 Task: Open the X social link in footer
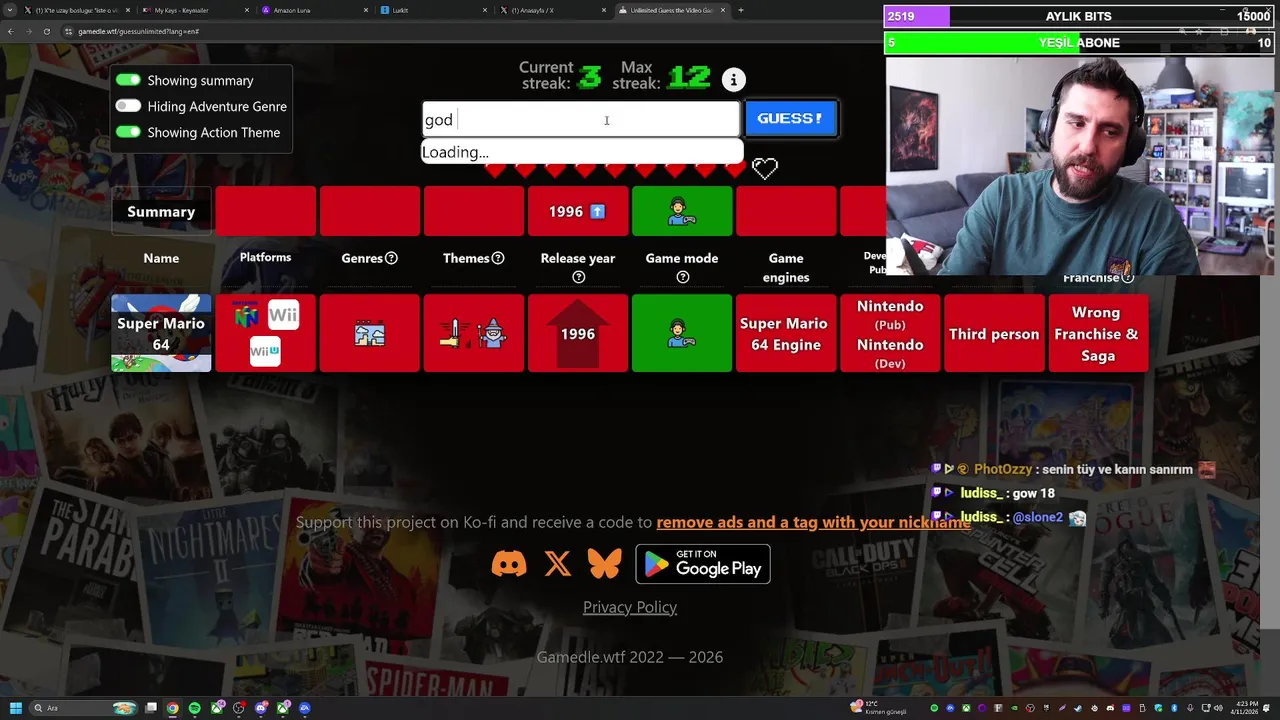click(557, 564)
